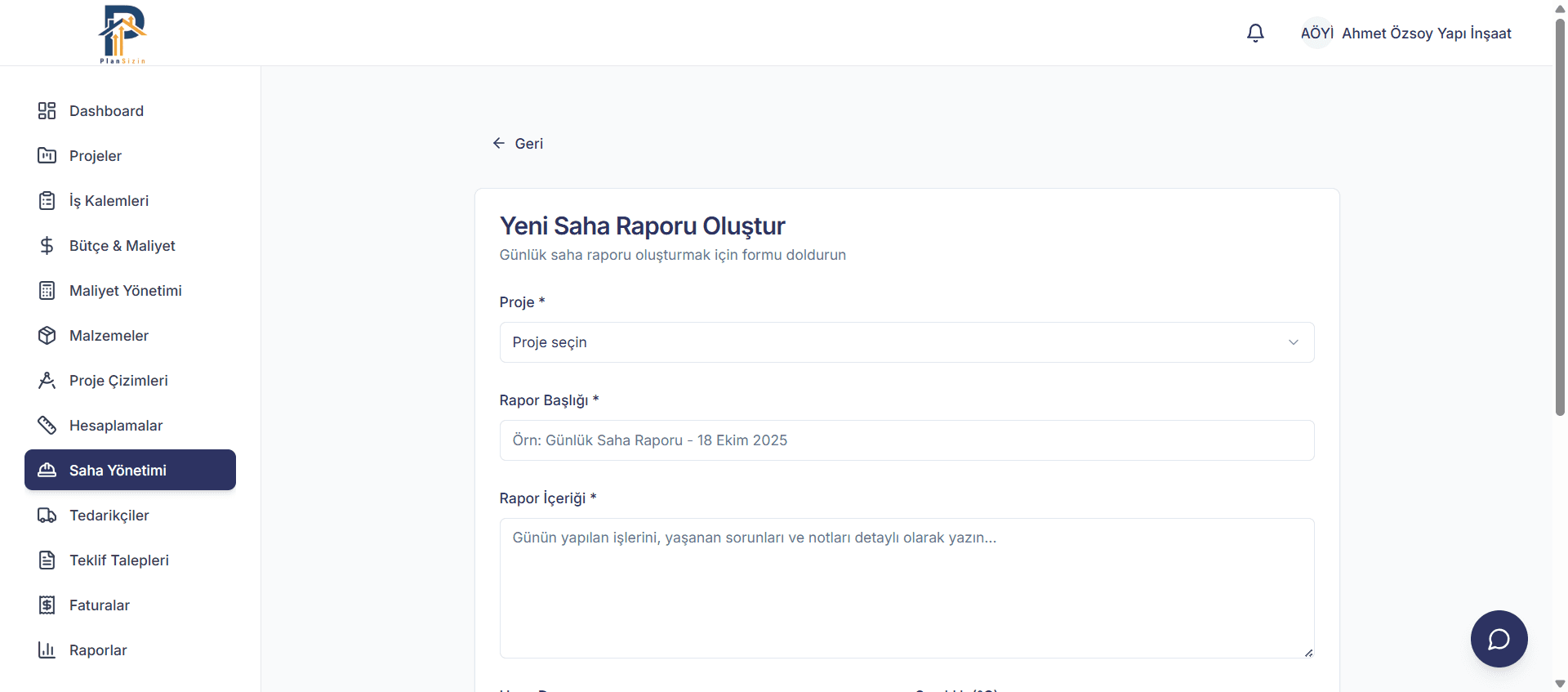Click the AÖYİ user avatar
1568x692 pixels.
[x=1316, y=33]
